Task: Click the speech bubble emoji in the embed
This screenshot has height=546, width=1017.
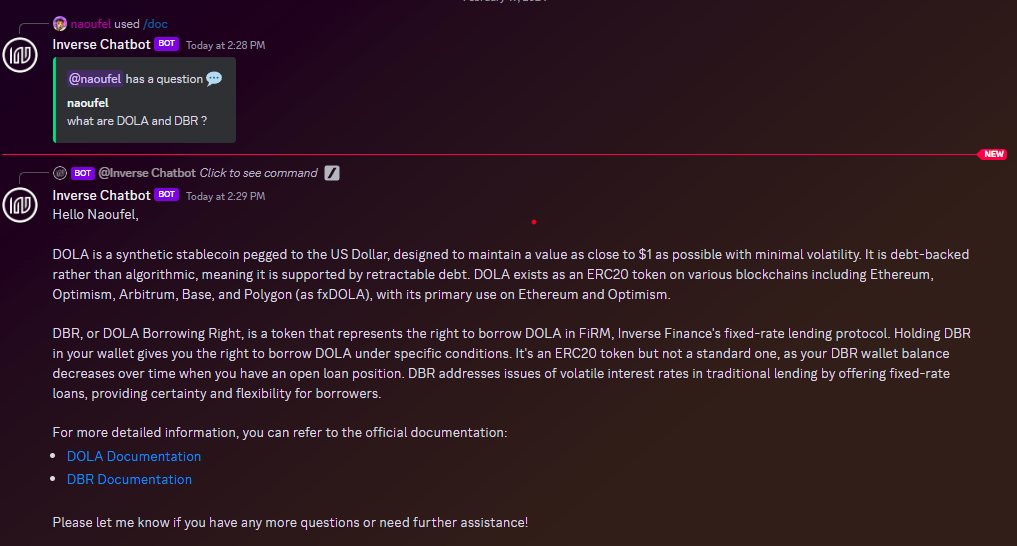Action: click(214, 78)
